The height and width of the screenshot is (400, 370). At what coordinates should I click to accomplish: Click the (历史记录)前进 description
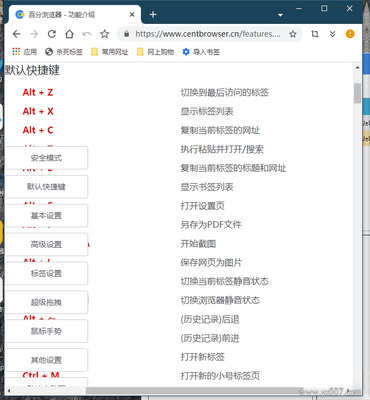click(x=210, y=338)
